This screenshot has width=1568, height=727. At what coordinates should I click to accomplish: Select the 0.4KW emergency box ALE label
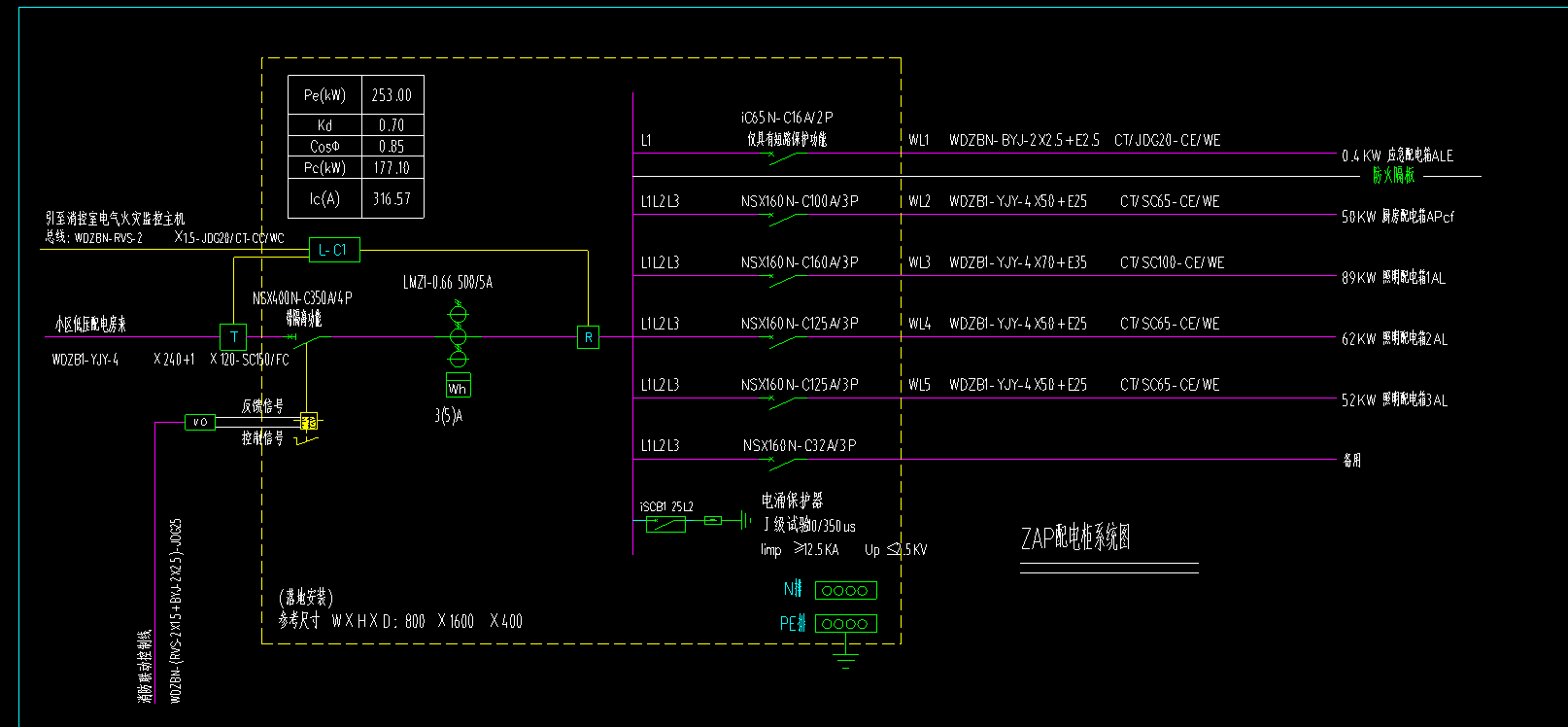pos(1398,156)
